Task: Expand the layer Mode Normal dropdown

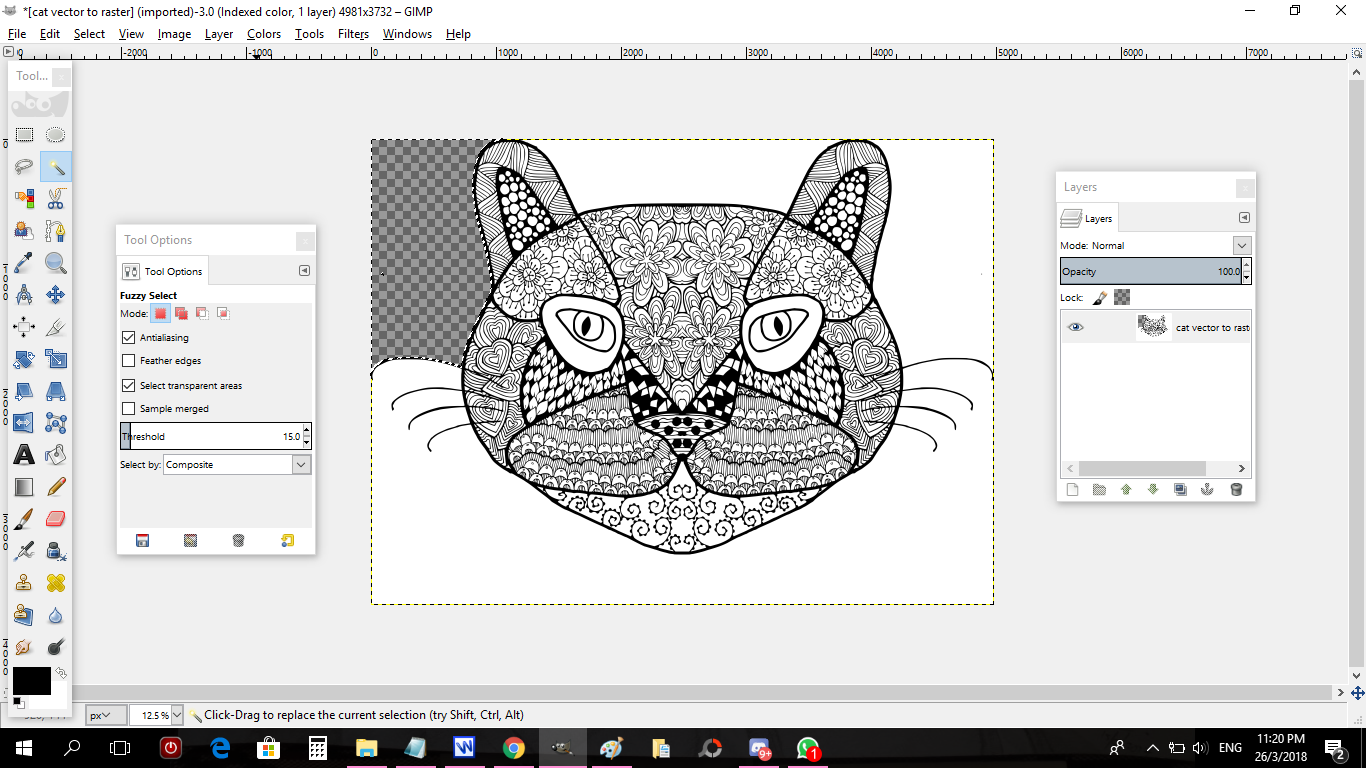Action: 1241,246
